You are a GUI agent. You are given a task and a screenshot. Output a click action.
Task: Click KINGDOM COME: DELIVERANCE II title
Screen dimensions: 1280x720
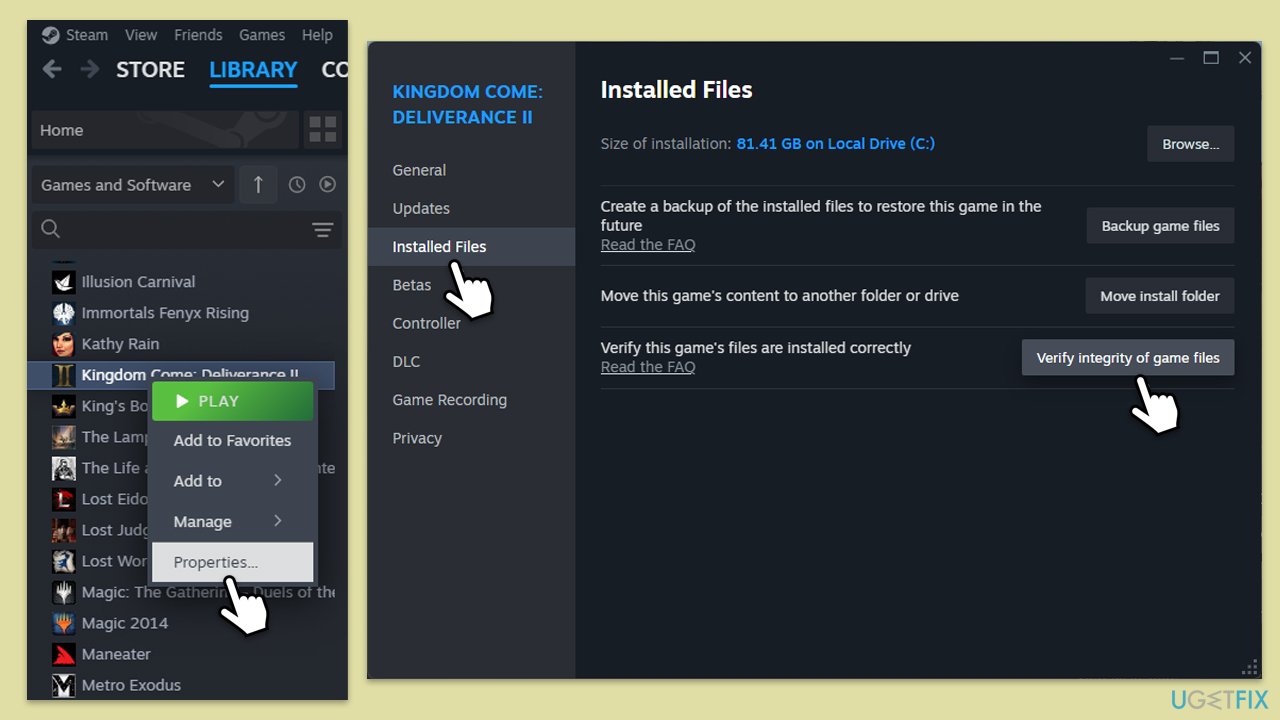468,104
